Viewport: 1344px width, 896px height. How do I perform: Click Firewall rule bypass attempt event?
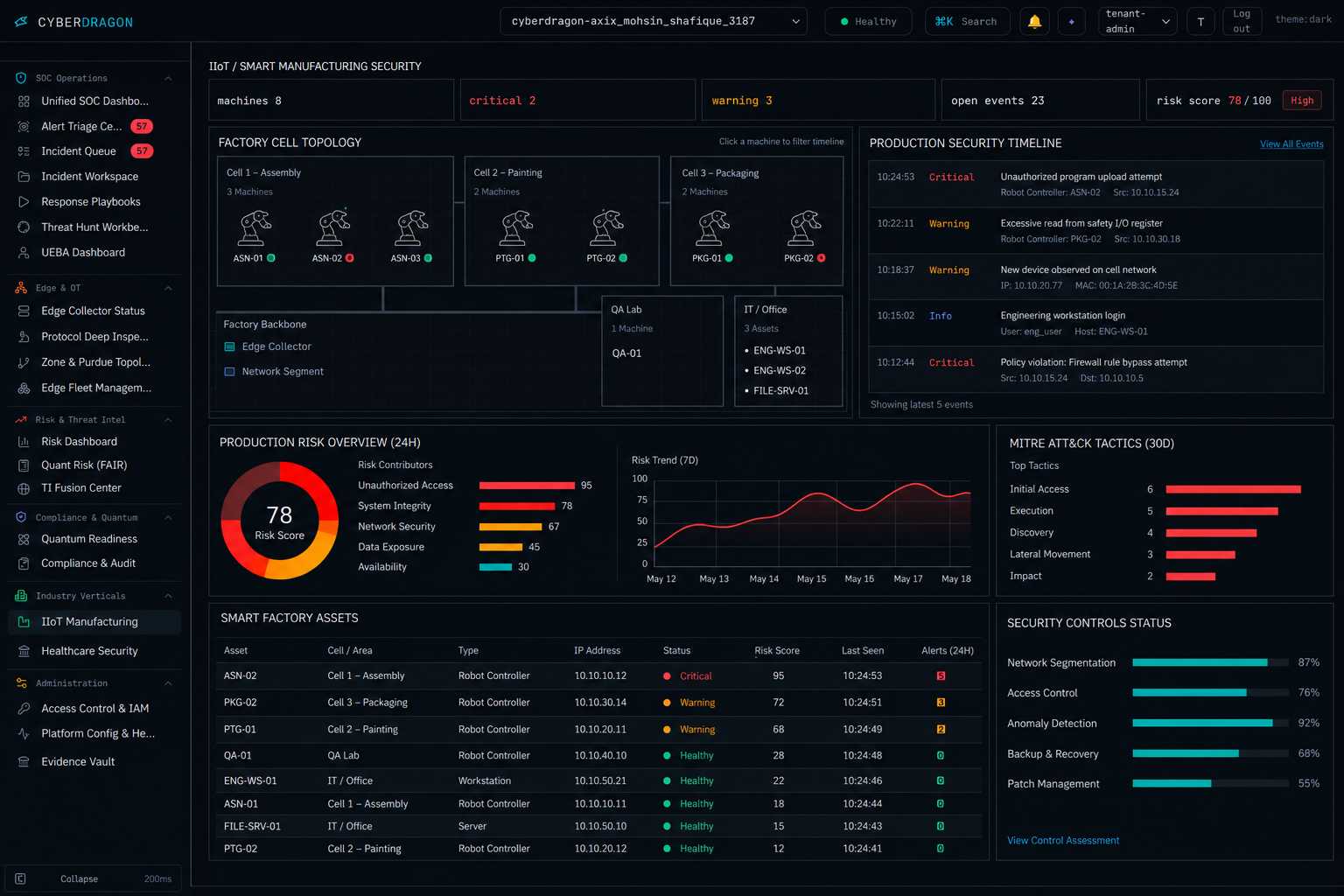1095,370
